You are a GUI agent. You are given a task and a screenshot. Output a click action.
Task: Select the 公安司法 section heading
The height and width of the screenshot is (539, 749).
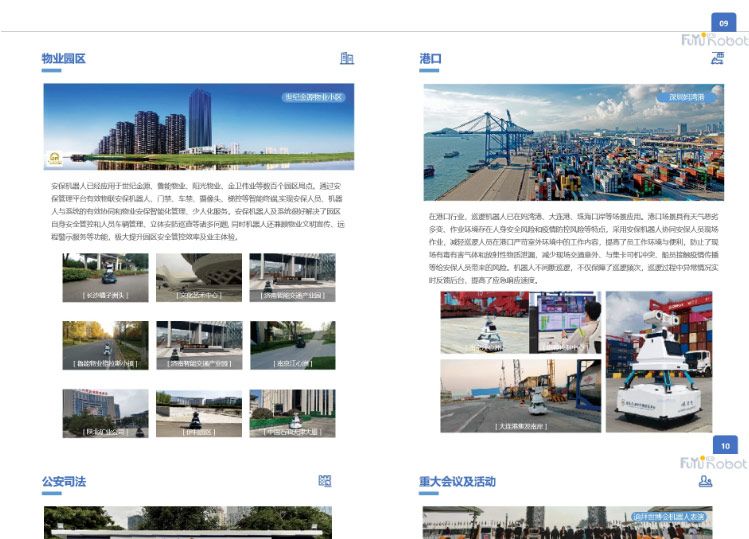click(63, 482)
